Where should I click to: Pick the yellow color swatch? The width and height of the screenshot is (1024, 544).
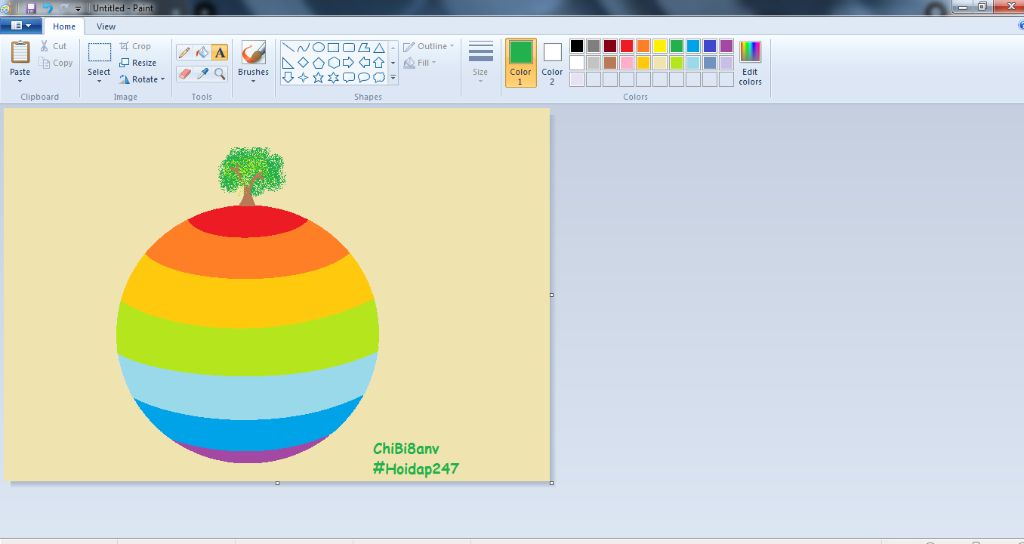point(660,46)
